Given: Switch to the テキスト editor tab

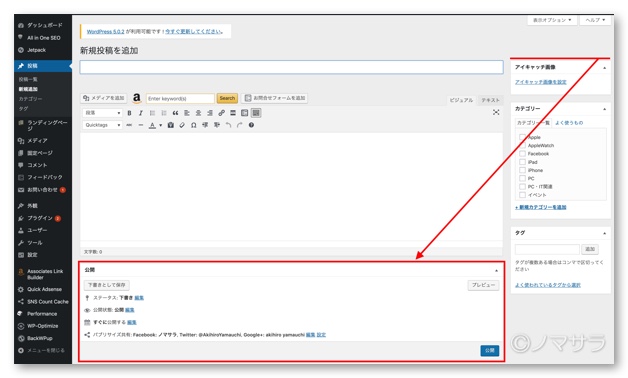Looking at the screenshot, I should click(x=490, y=100).
